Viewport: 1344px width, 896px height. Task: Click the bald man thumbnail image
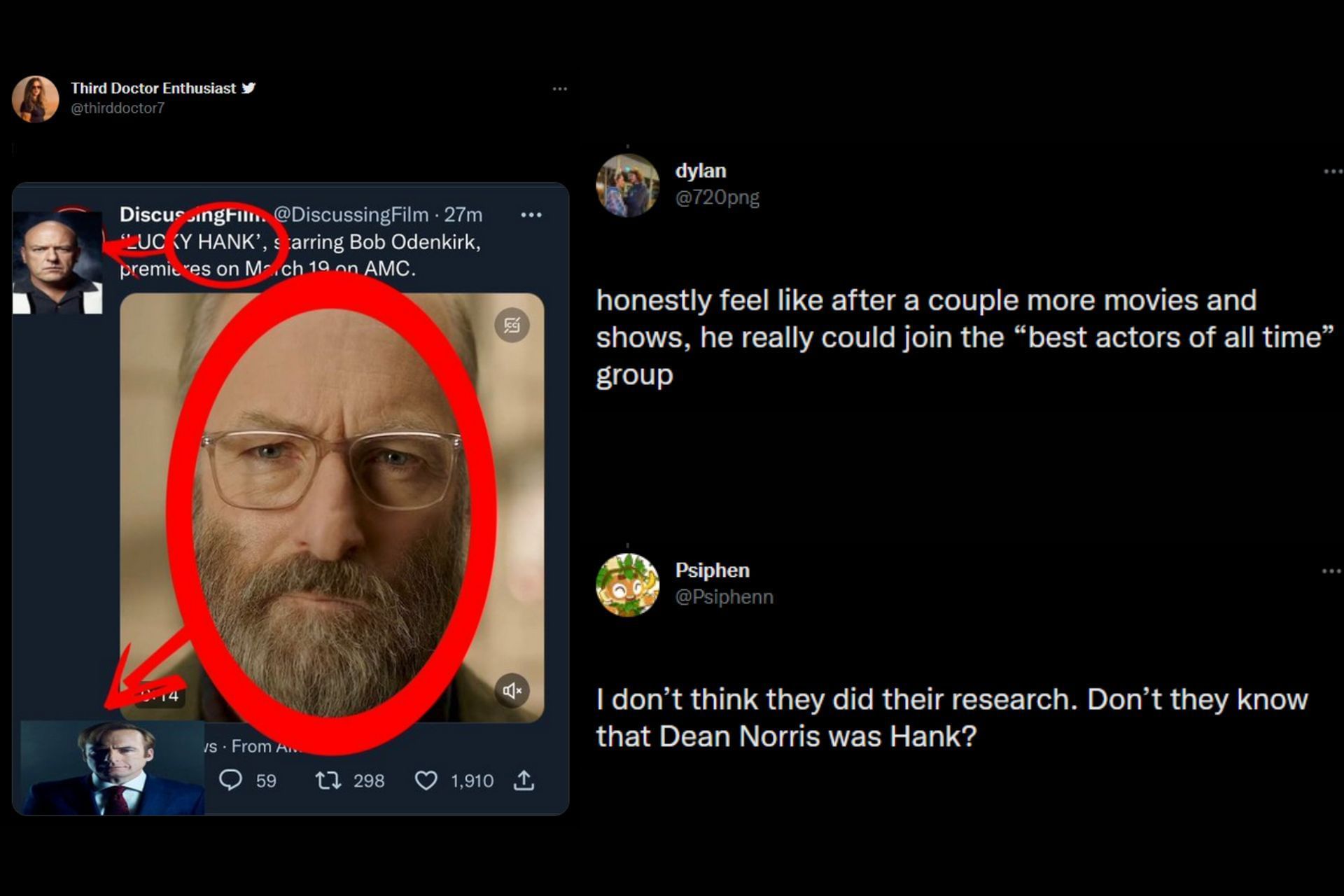57,263
